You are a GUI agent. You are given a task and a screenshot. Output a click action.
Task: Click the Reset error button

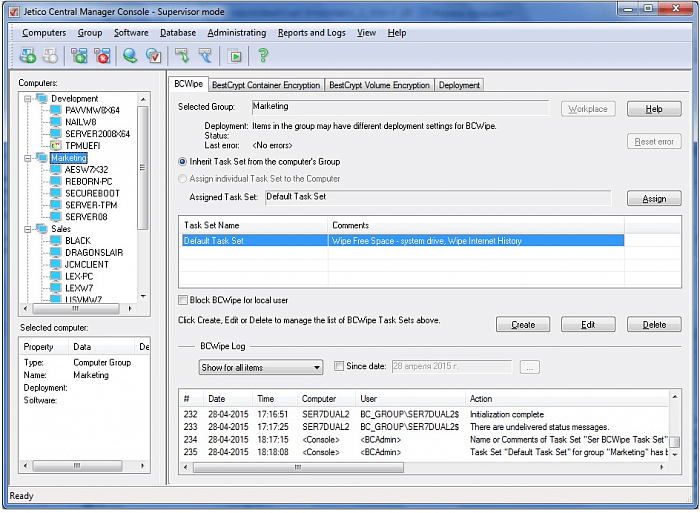[654, 142]
